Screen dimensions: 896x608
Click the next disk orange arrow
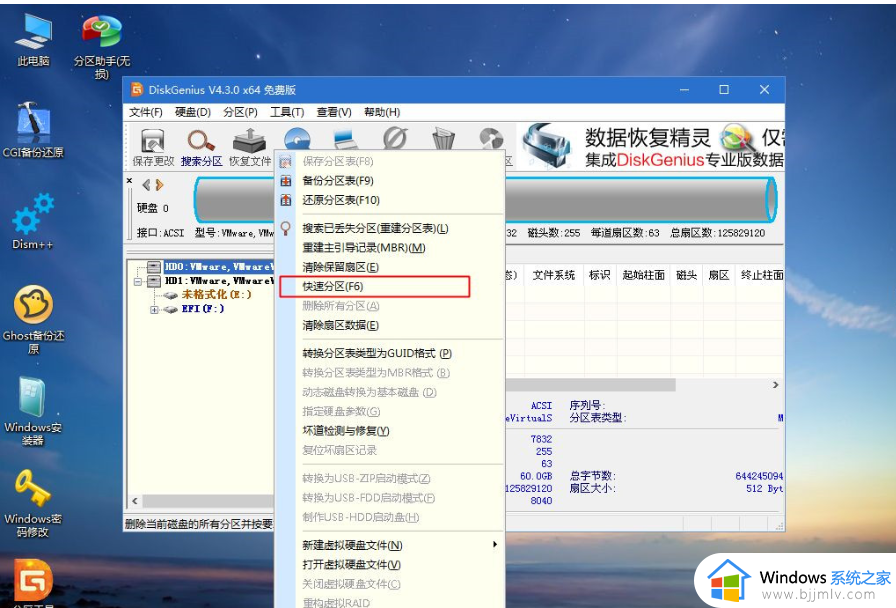click(x=159, y=185)
